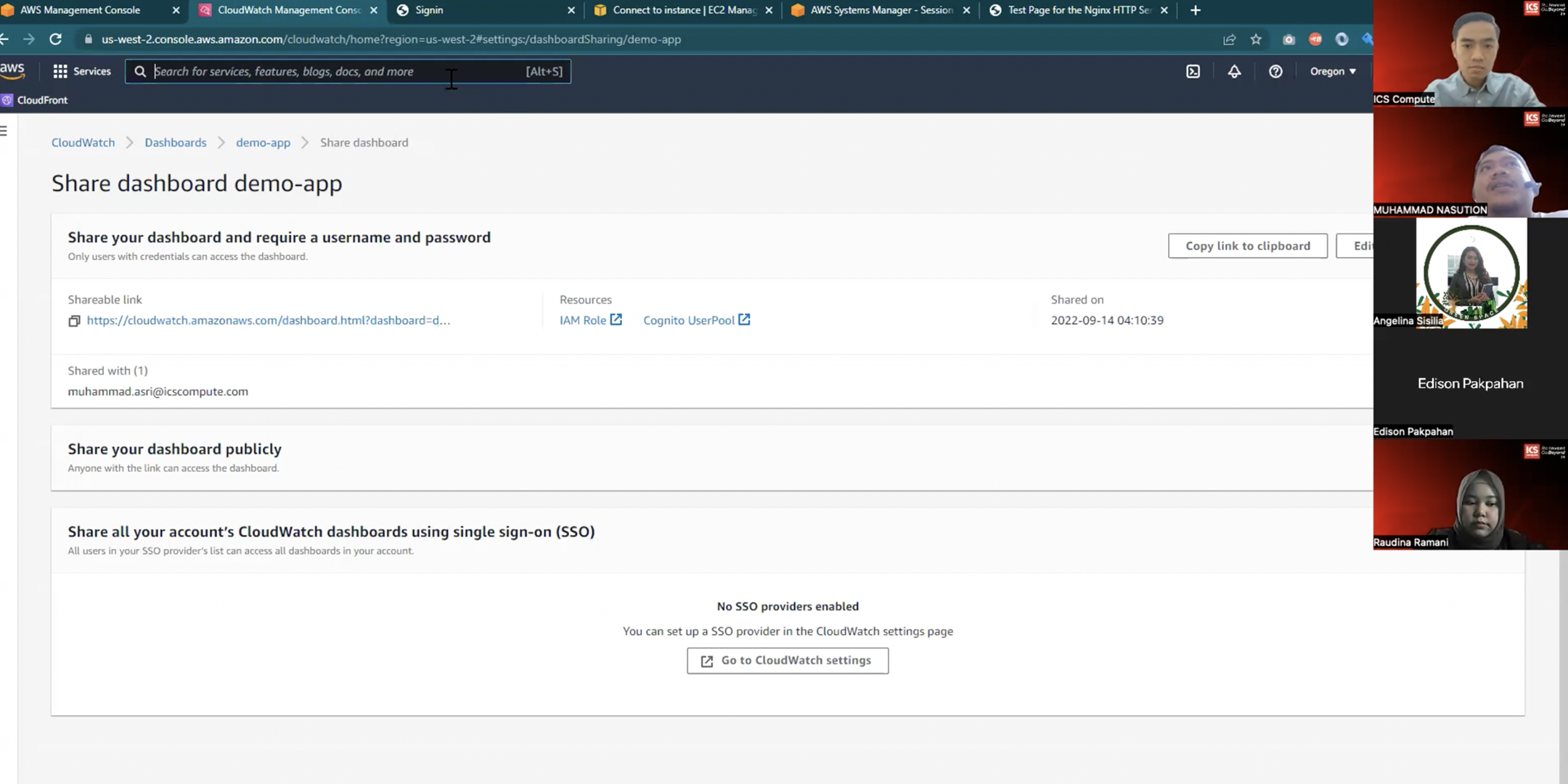Switch to AWS Management Console tab
Screen dimensions: 1568x784
point(80,10)
